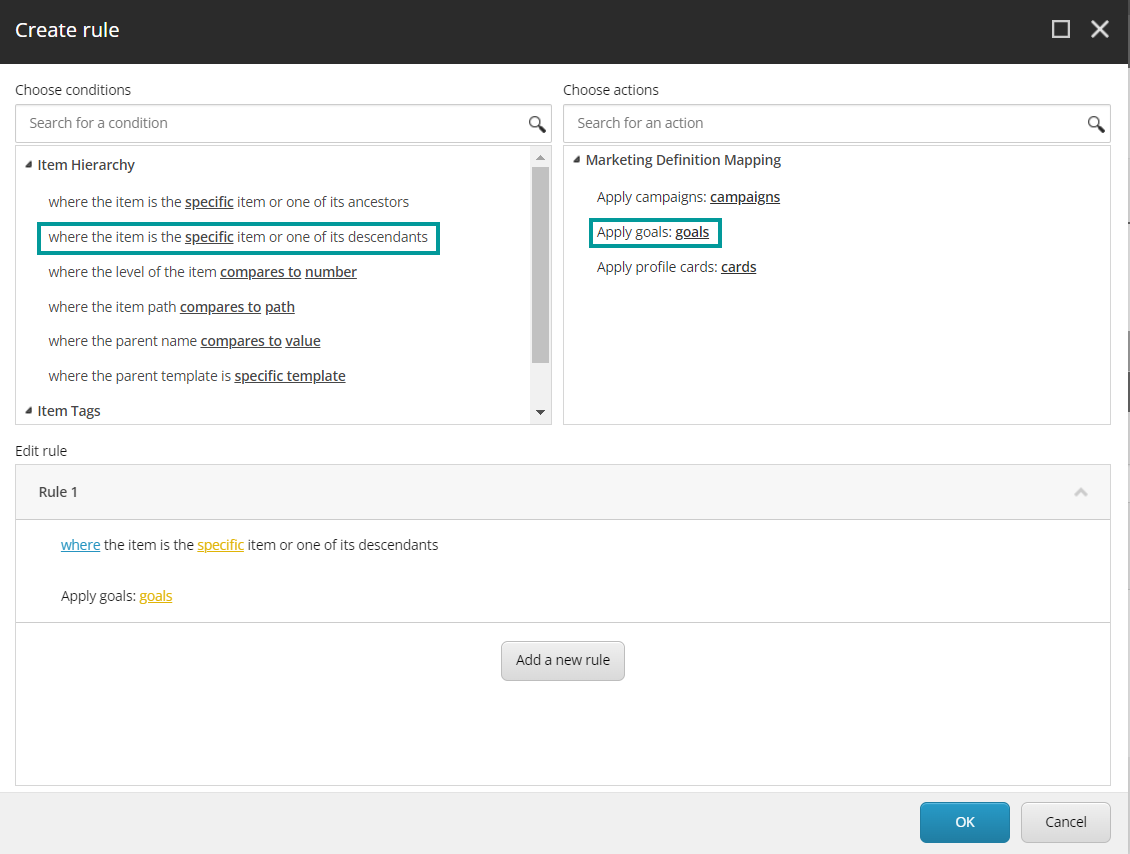The image size is (1130, 854).
Task: Collapse the Item Tags group
Action: (x=29, y=411)
